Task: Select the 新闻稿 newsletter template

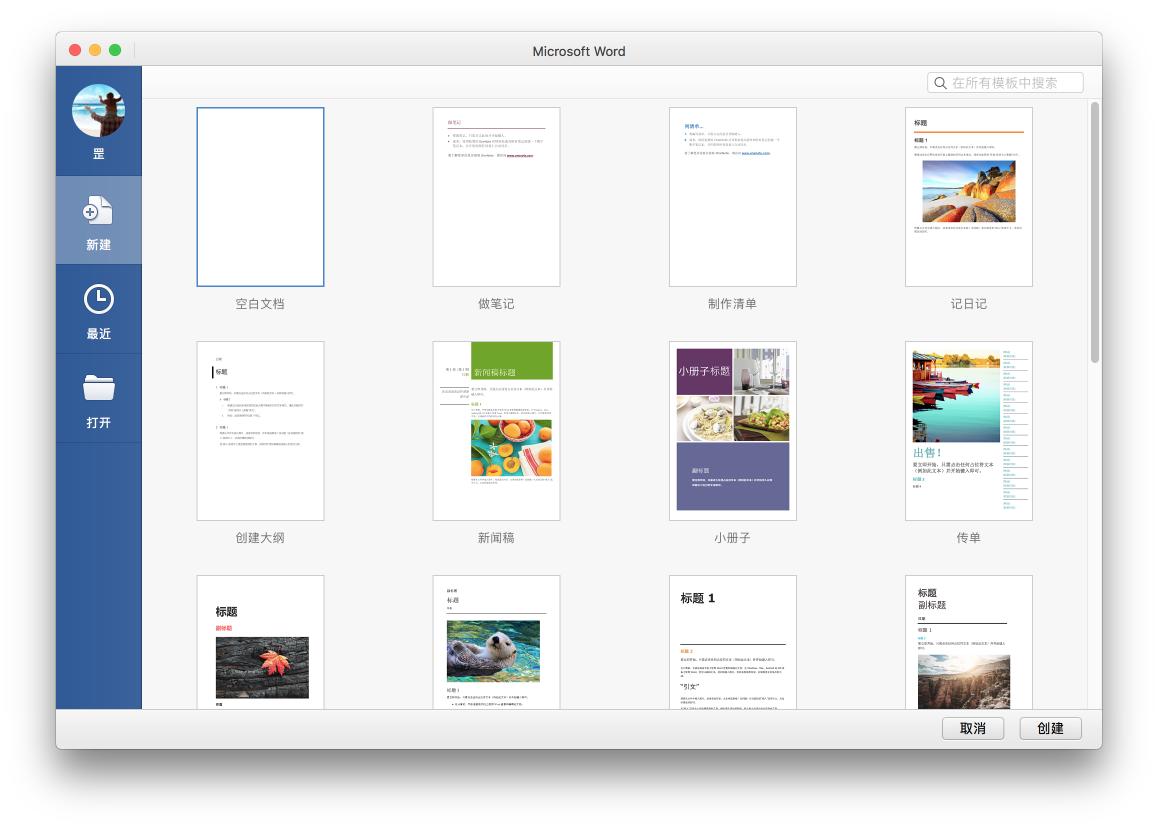Action: [496, 431]
